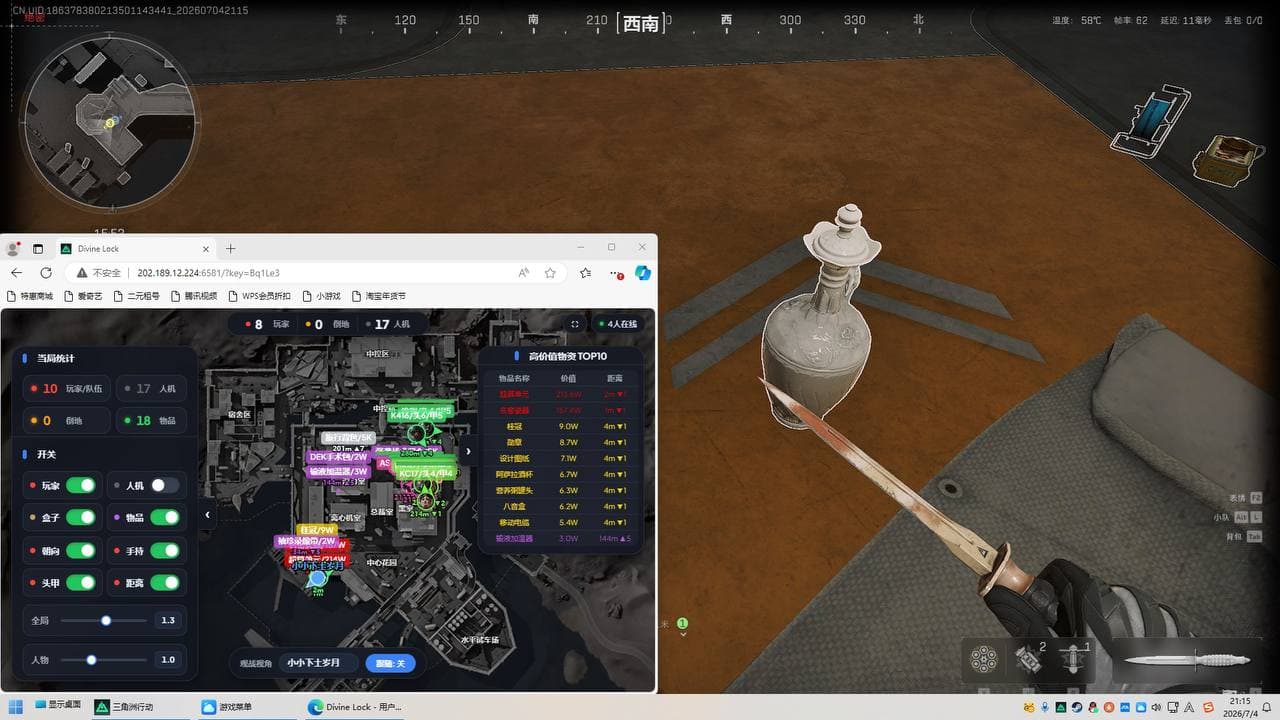
Task: Open the tab actions menu icon
Action: click(38, 248)
